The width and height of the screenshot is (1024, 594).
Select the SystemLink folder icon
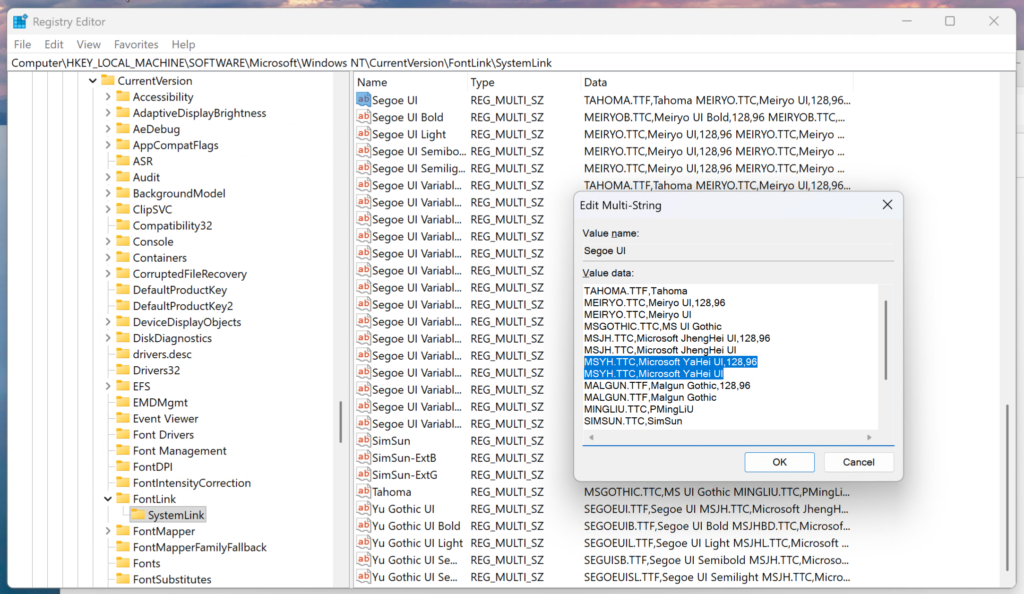[x=138, y=515]
